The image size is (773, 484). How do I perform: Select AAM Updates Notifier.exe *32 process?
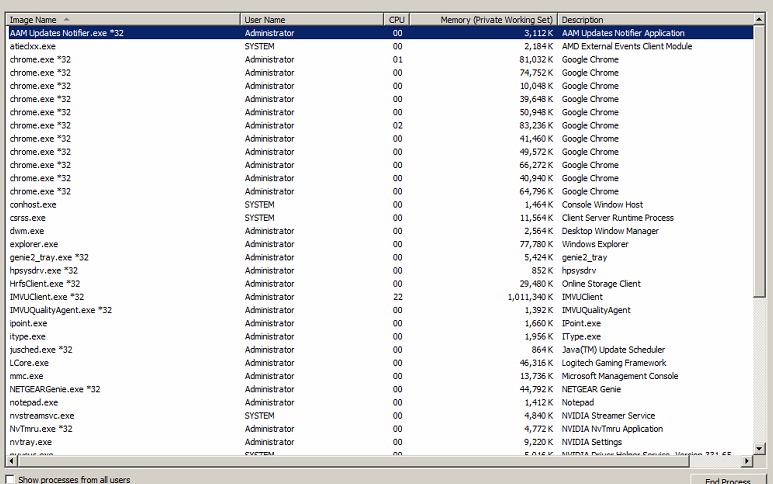coord(380,33)
